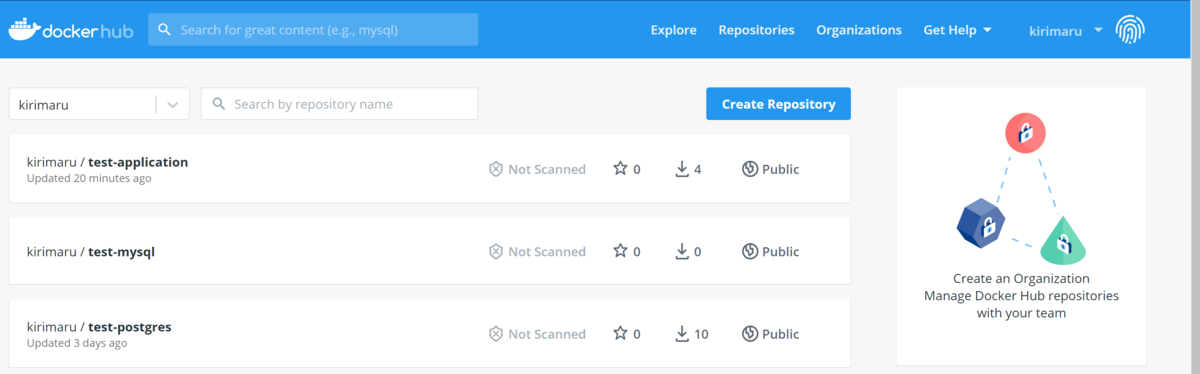Click download icon for test-application
The height and width of the screenshot is (374, 1200).
[x=682, y=169]
